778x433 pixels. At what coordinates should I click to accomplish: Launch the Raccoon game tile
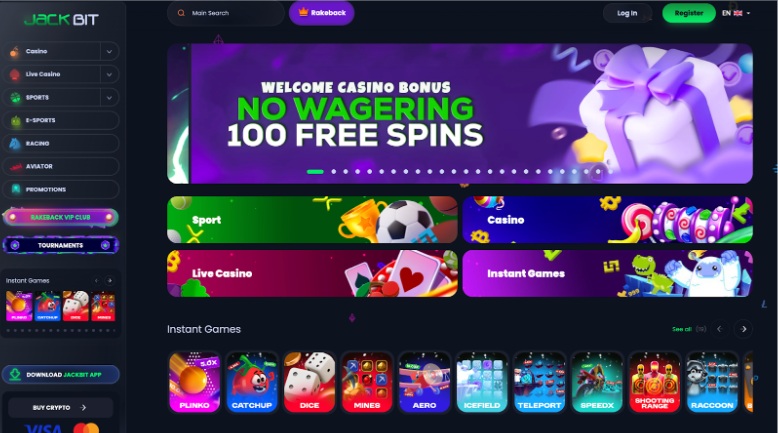pyautogui.click(x=712, y=382)
